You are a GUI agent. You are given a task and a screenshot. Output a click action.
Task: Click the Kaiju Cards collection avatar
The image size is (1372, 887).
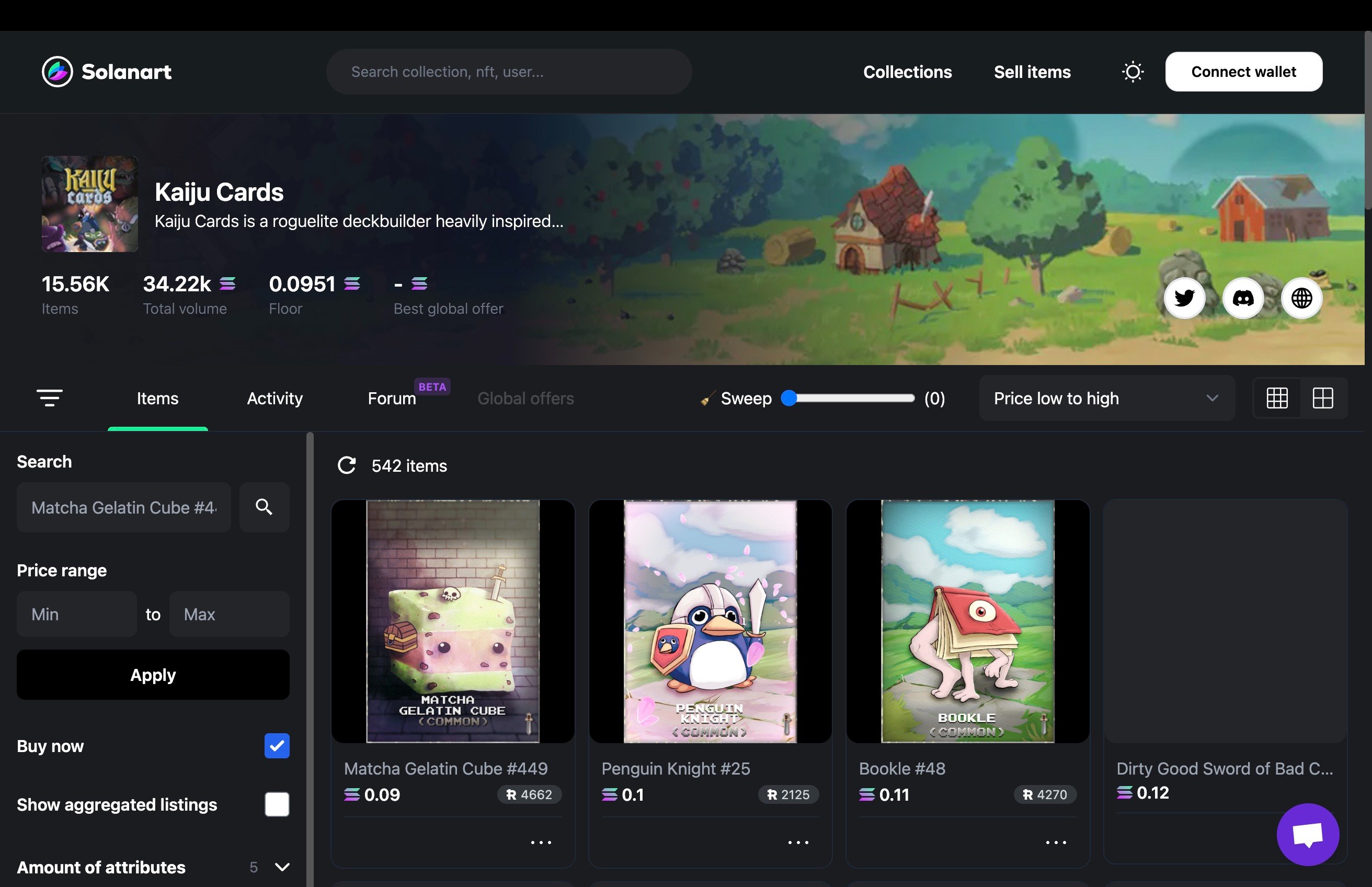[x=90, y=204]
